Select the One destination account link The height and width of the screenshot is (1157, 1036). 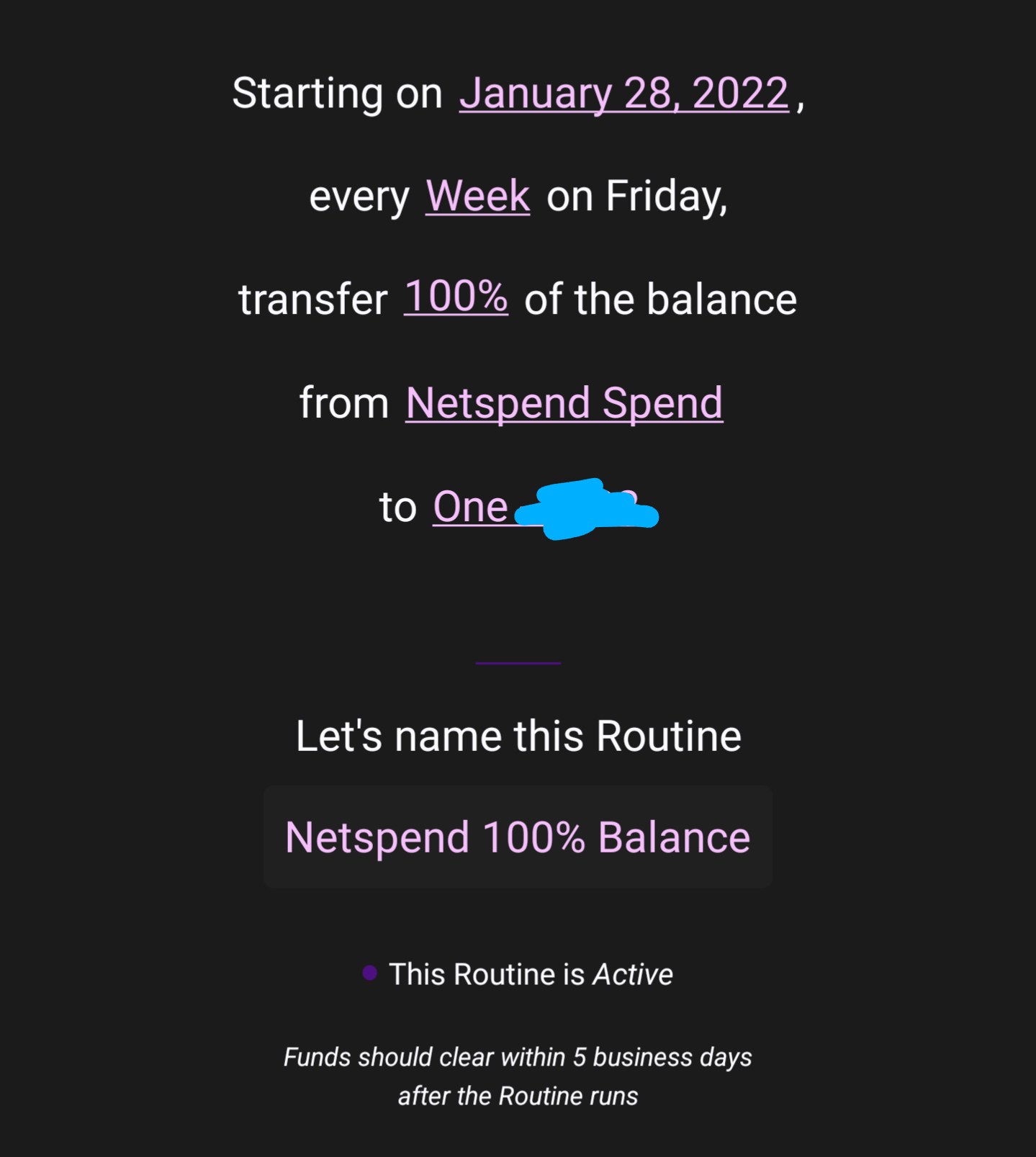471,507
